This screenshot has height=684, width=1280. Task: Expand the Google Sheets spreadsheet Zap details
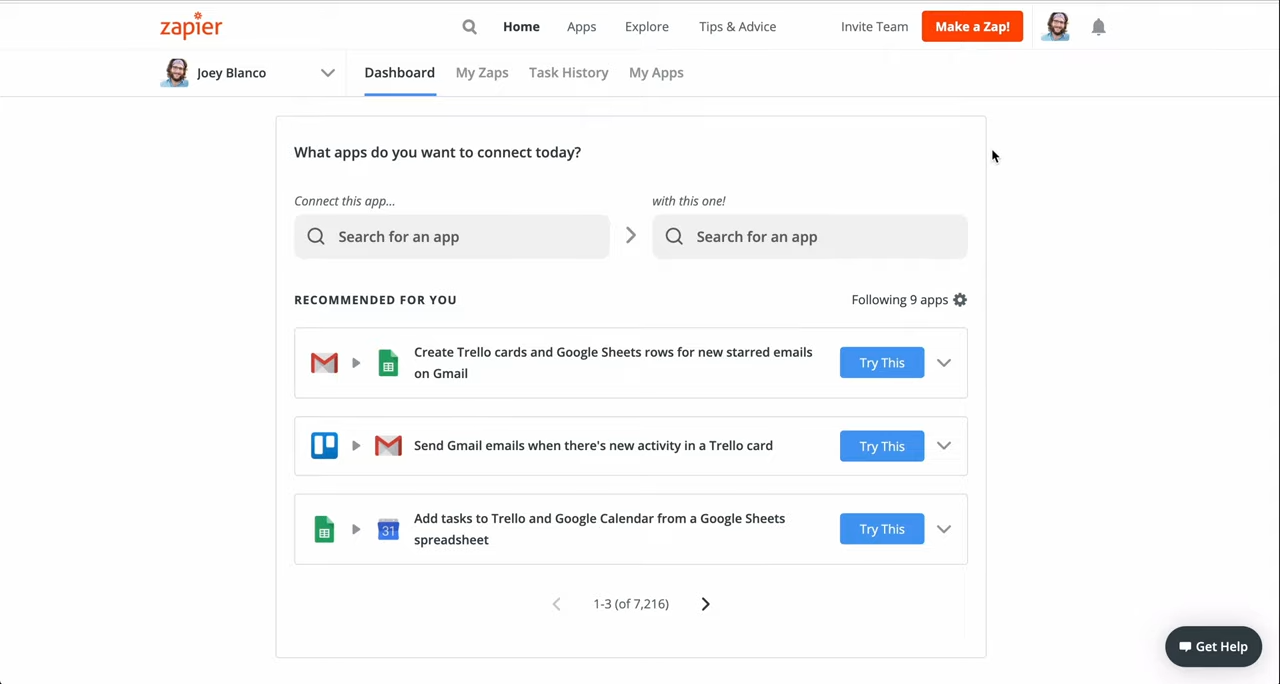(x=944, y=529)
